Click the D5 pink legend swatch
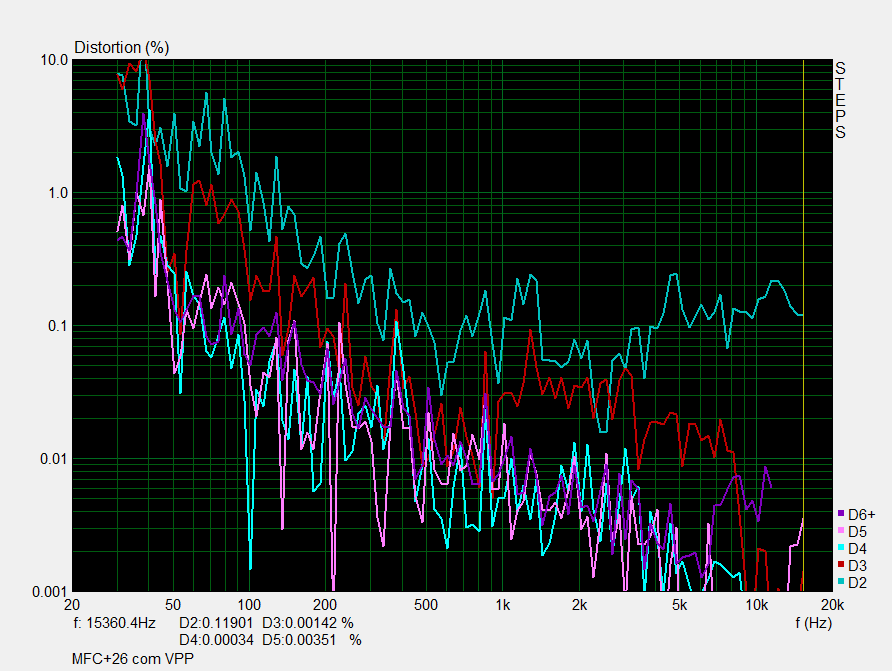892x671 pixels. click(x=841, y=531)
